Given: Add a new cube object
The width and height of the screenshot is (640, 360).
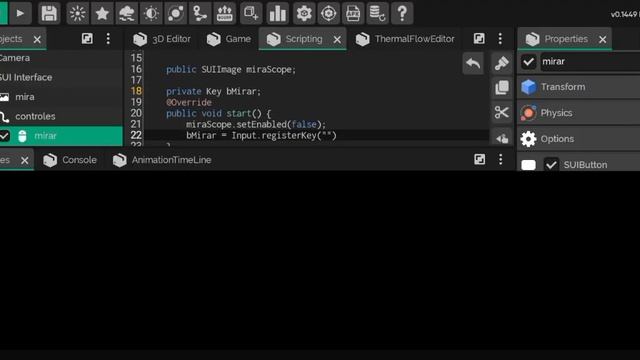Looking at the screenshot, I should click(251, 13).
